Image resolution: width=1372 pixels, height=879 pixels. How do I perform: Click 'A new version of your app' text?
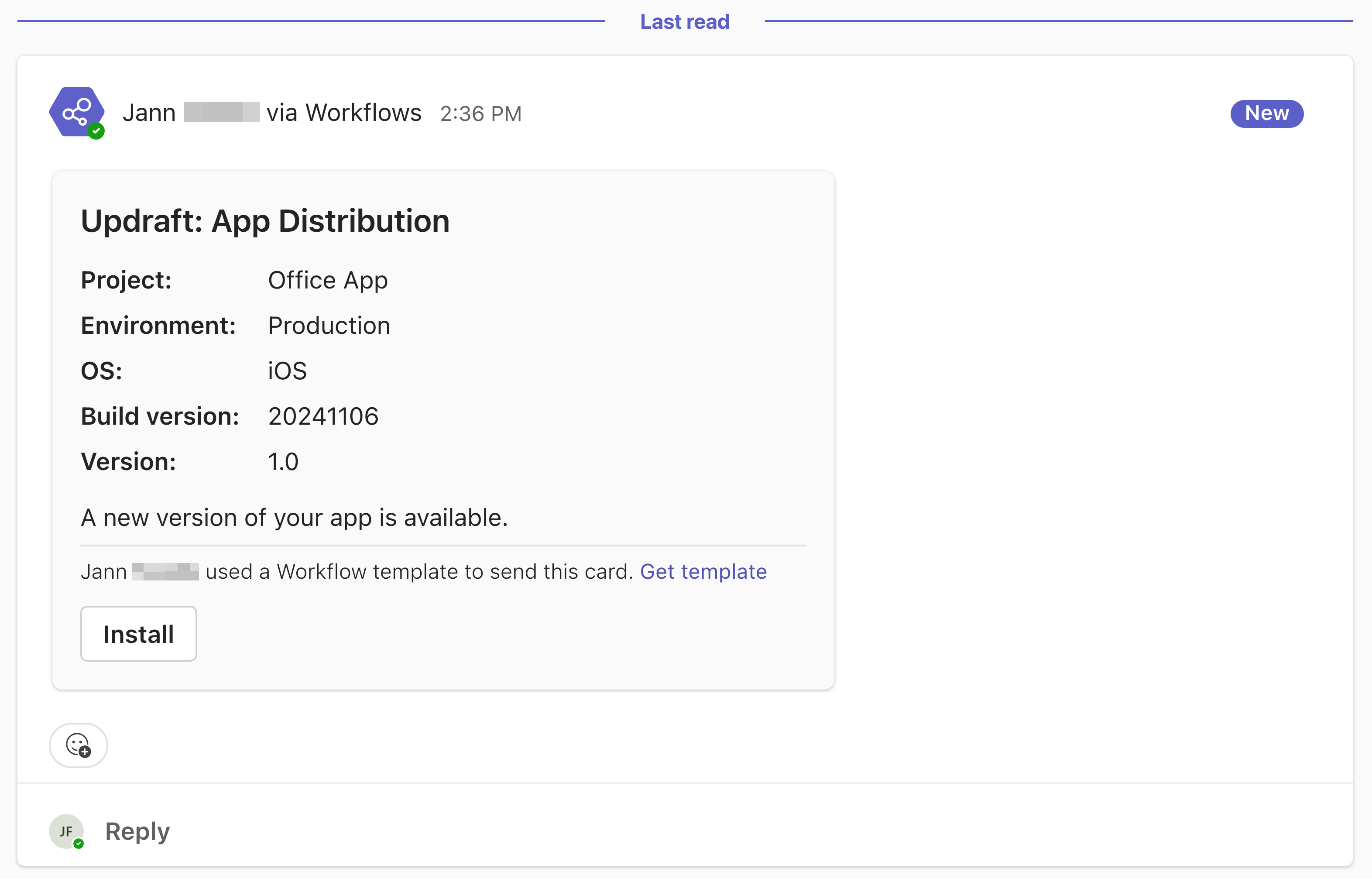[294, 518]
